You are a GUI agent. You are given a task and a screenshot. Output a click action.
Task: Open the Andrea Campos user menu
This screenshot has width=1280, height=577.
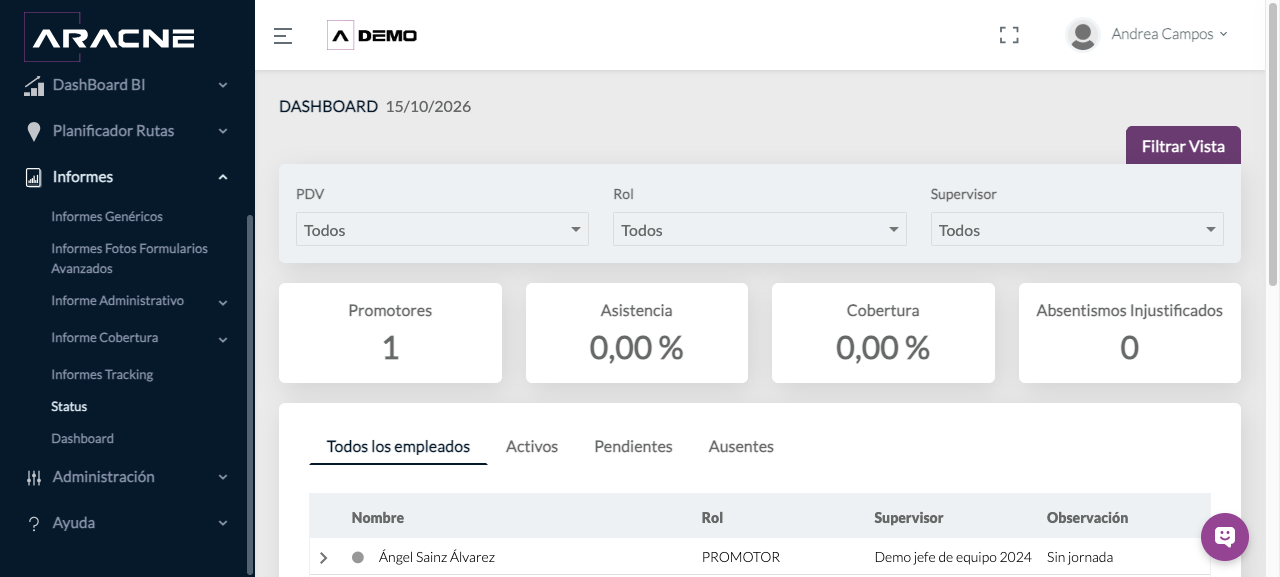click(x=1169, y=34)
